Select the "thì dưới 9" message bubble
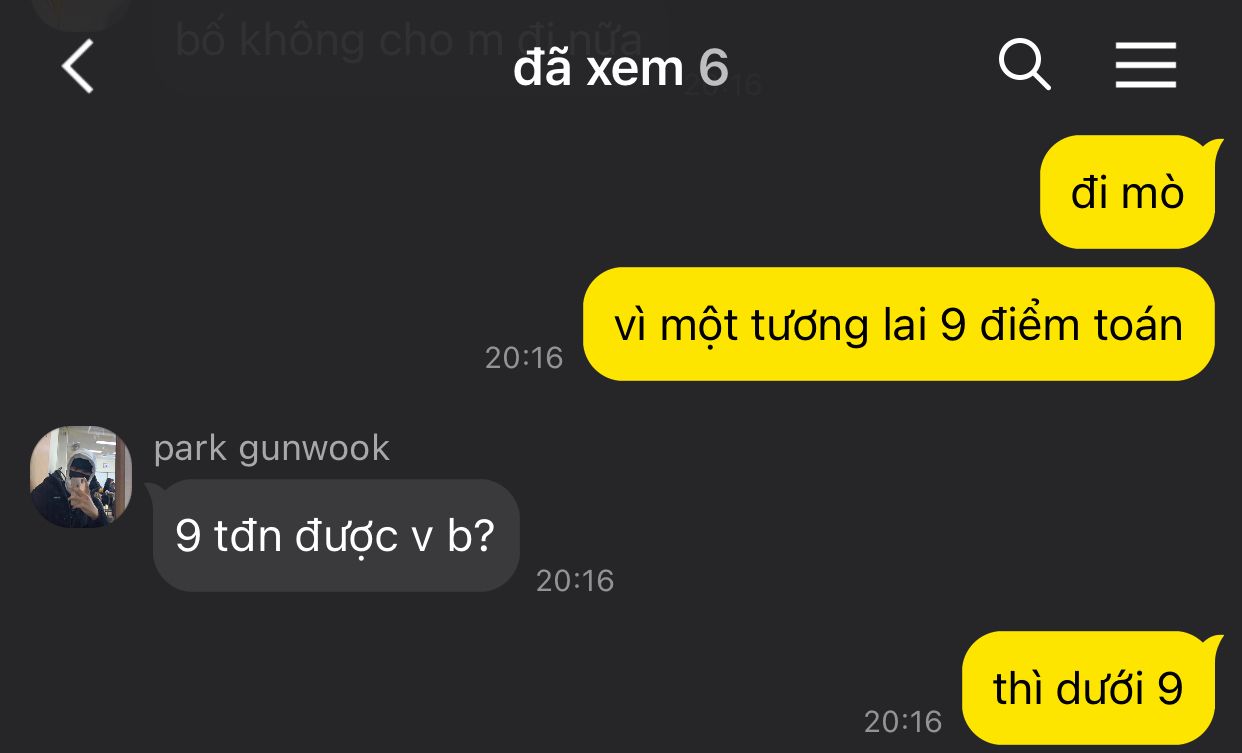This screenshot has height=753, width=1242. [x=1088, y=688]
